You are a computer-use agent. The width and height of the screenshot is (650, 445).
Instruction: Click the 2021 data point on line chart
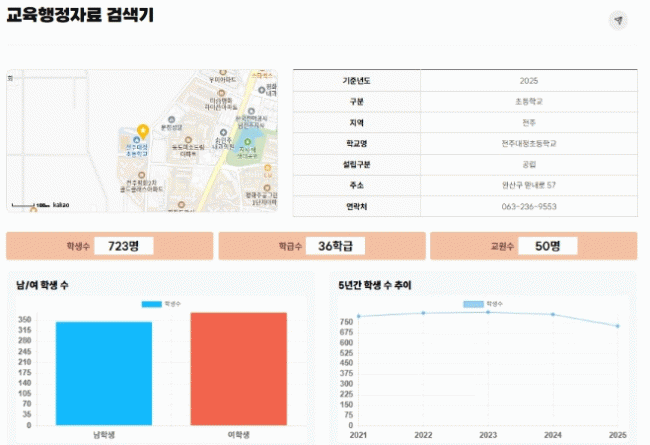tap(358, 316)
